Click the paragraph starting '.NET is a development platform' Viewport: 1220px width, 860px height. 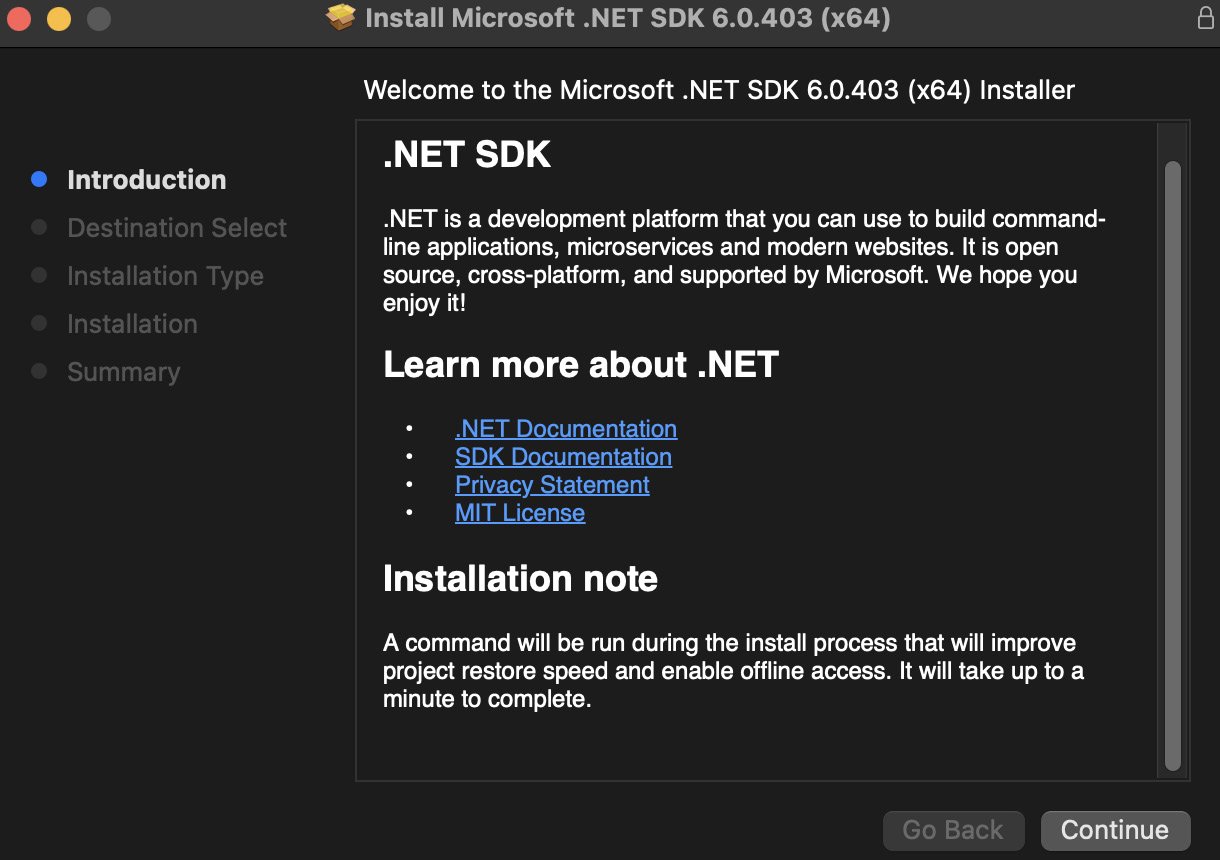744,261
